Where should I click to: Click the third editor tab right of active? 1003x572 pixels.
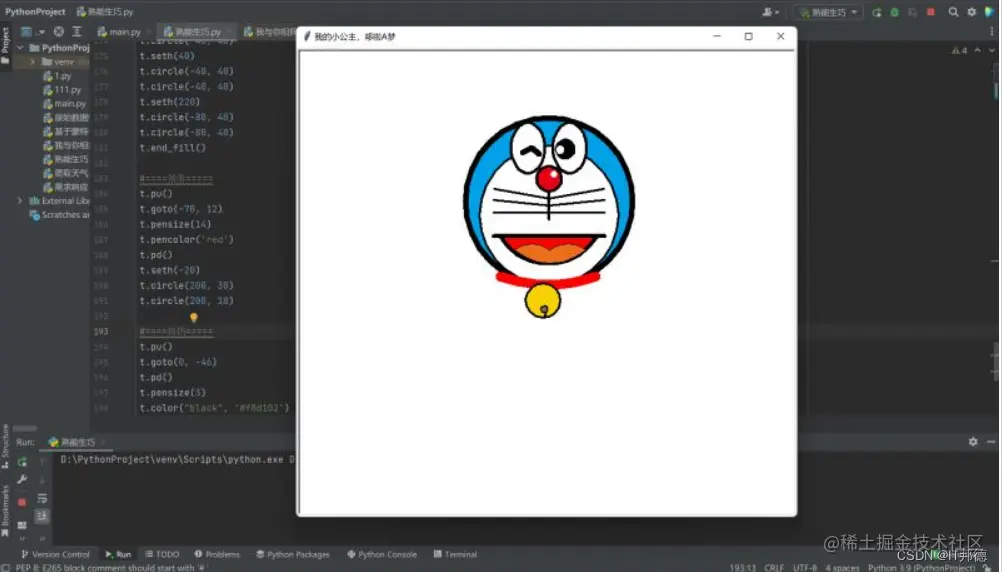click(269, 31)
